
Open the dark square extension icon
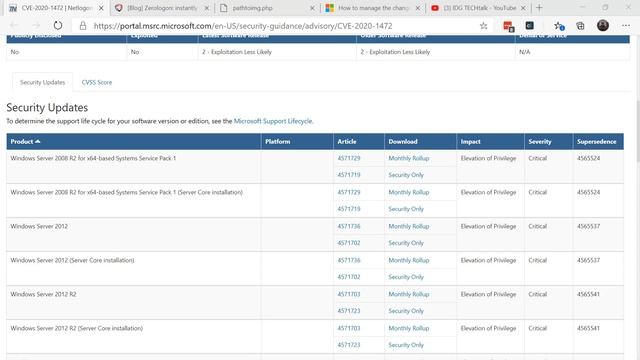[x=530, y=26]
